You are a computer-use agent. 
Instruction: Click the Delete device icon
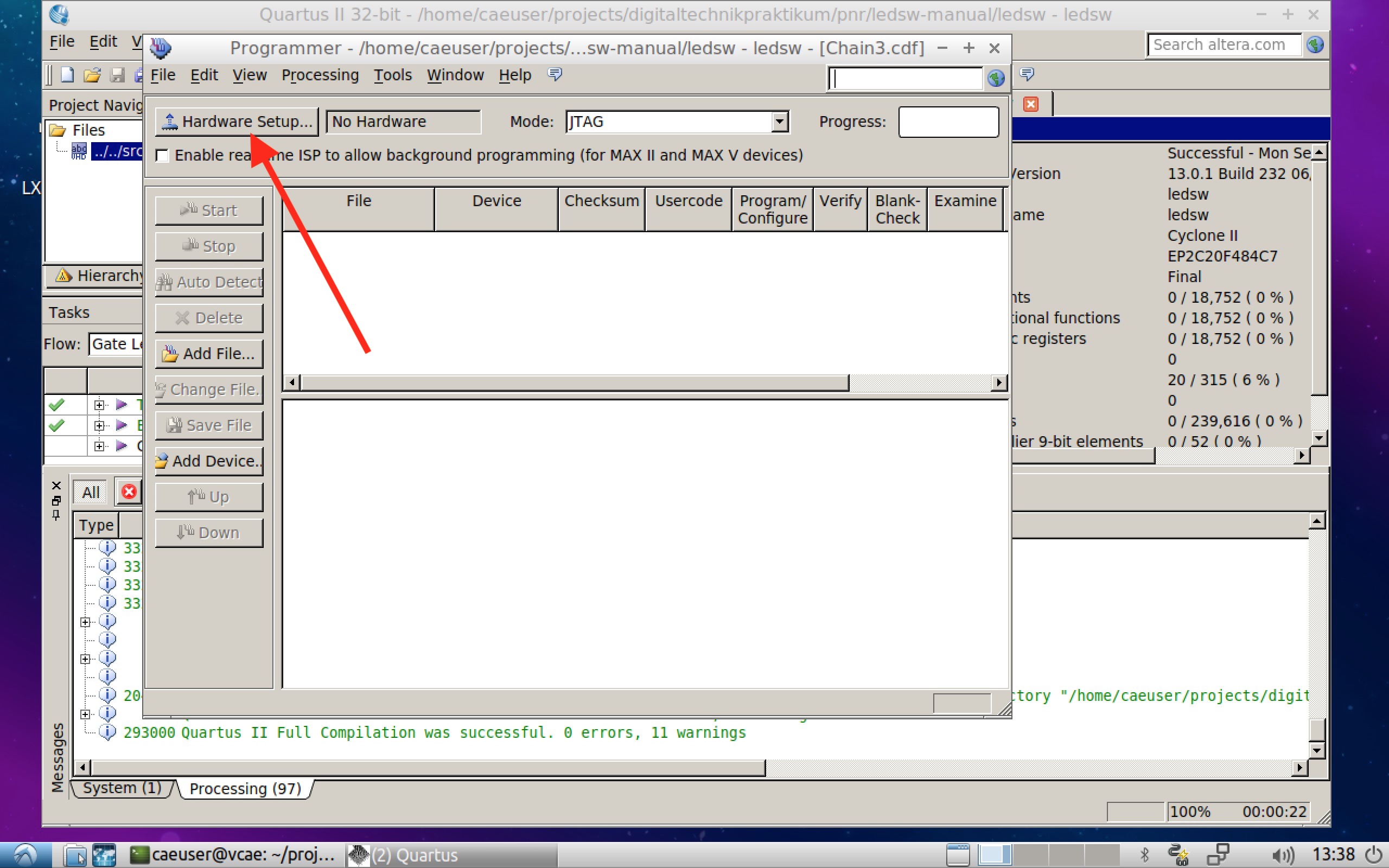(x=210, y=317)
